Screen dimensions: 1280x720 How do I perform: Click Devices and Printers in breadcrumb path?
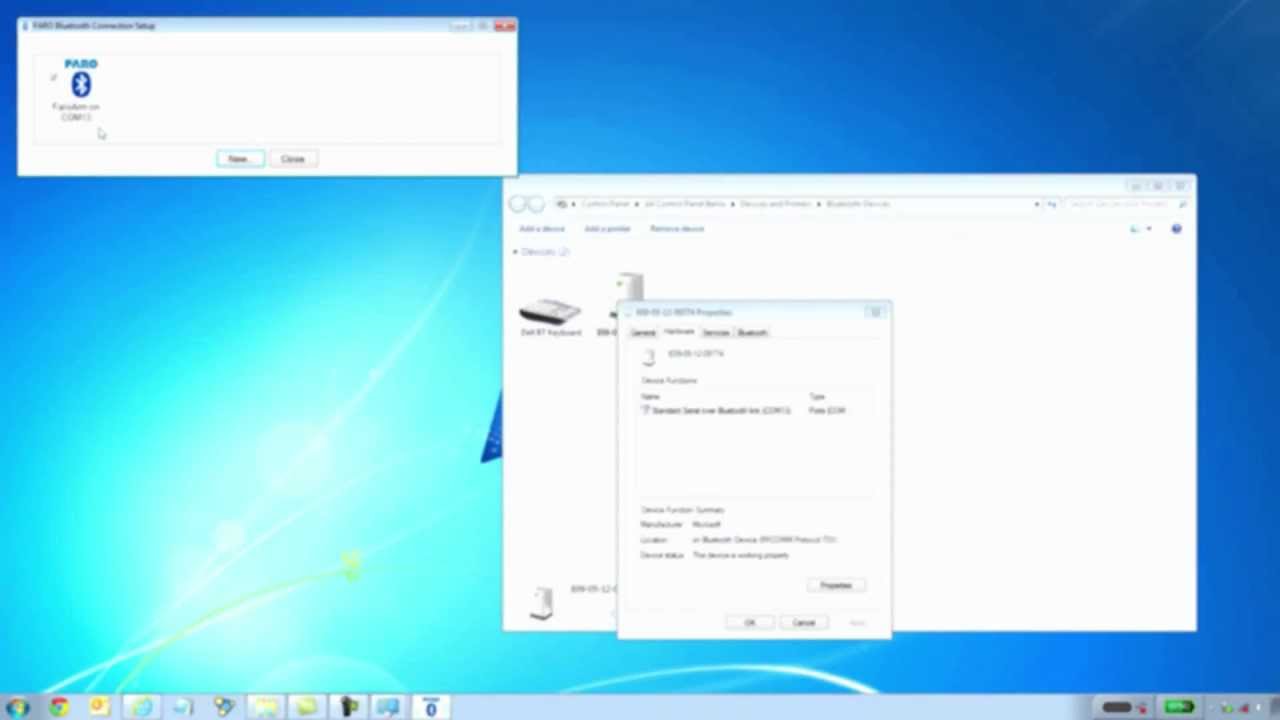pos(775,204)
